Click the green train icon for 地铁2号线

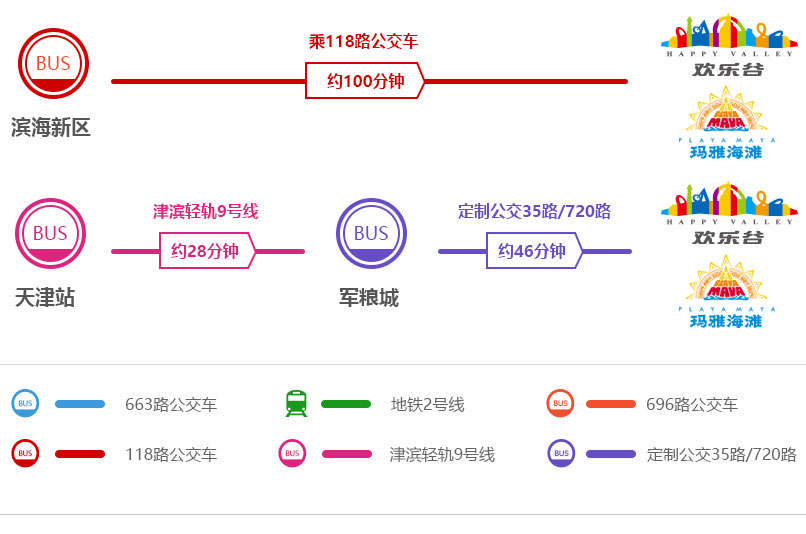point(296,403)
